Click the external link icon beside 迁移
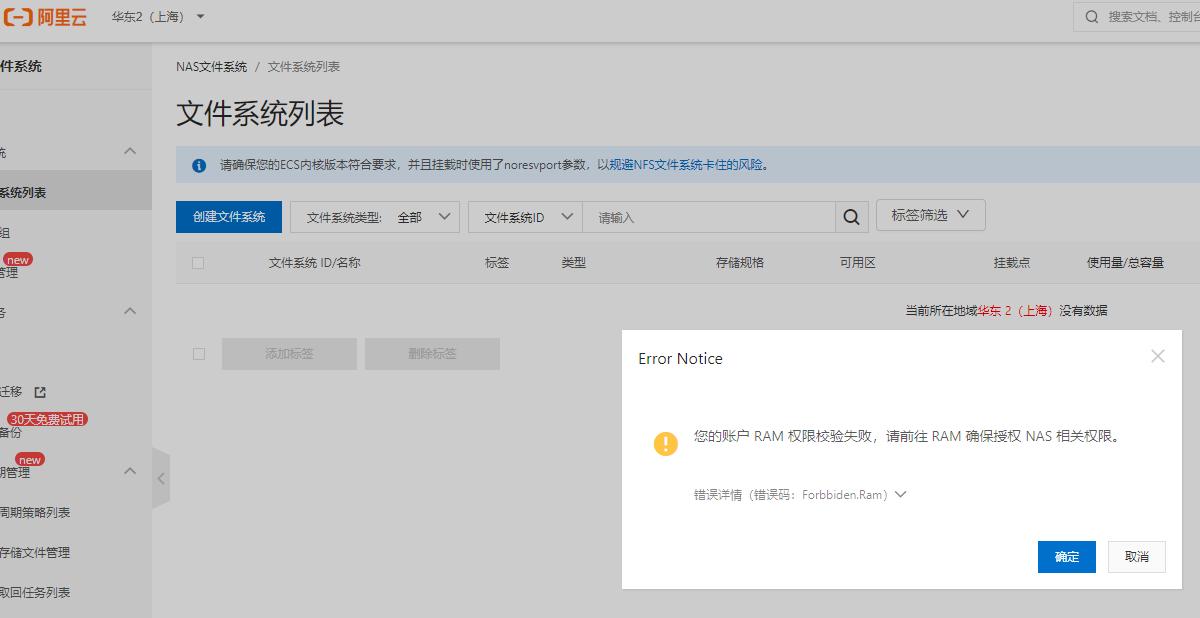Viewport: 1200px width, 618px height. pos(37,393)
